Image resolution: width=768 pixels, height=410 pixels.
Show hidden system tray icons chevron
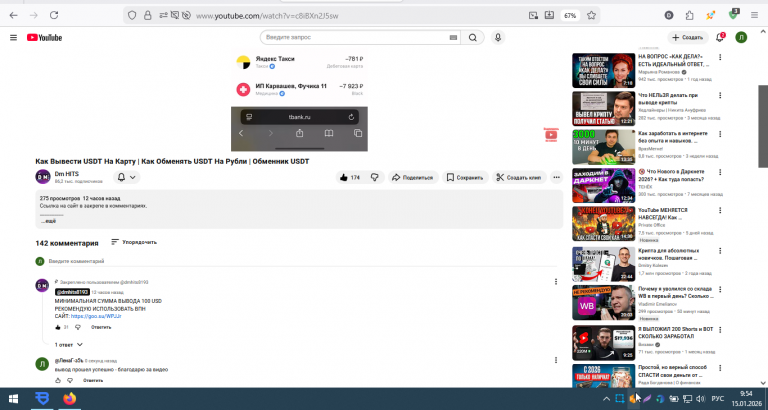tap(606, 399)
